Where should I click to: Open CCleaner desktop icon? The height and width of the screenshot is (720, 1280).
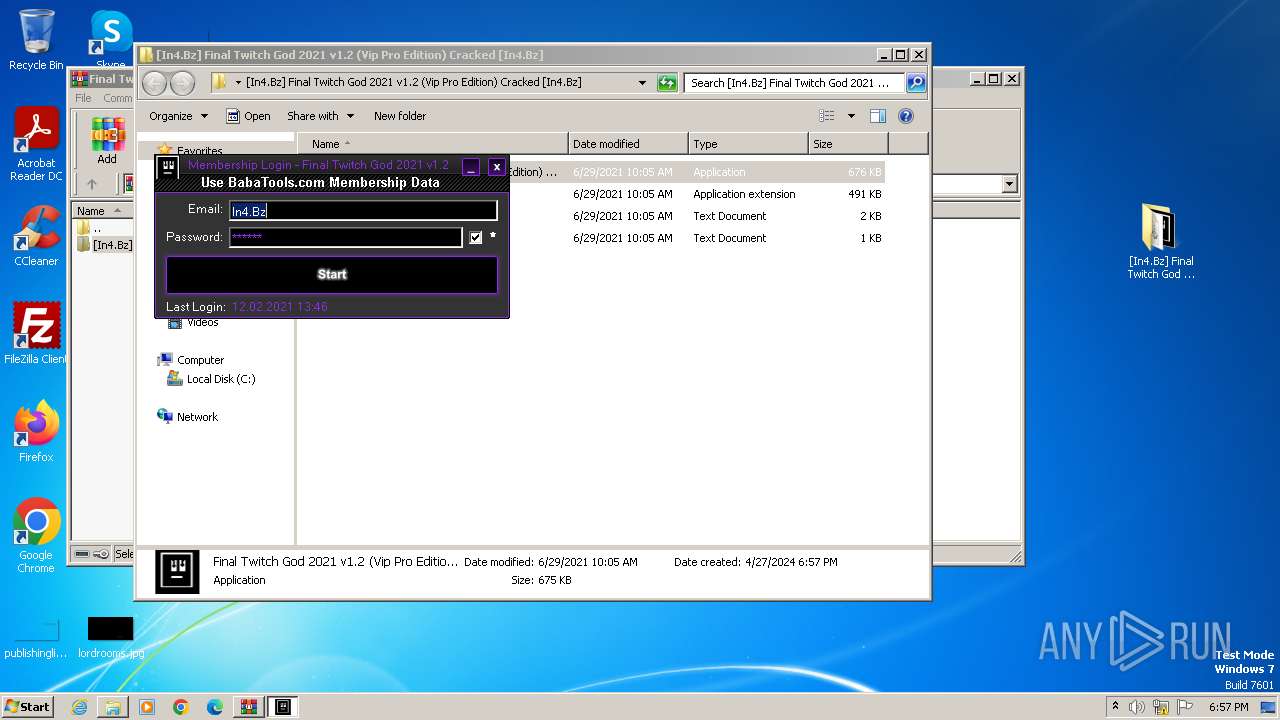36,236
